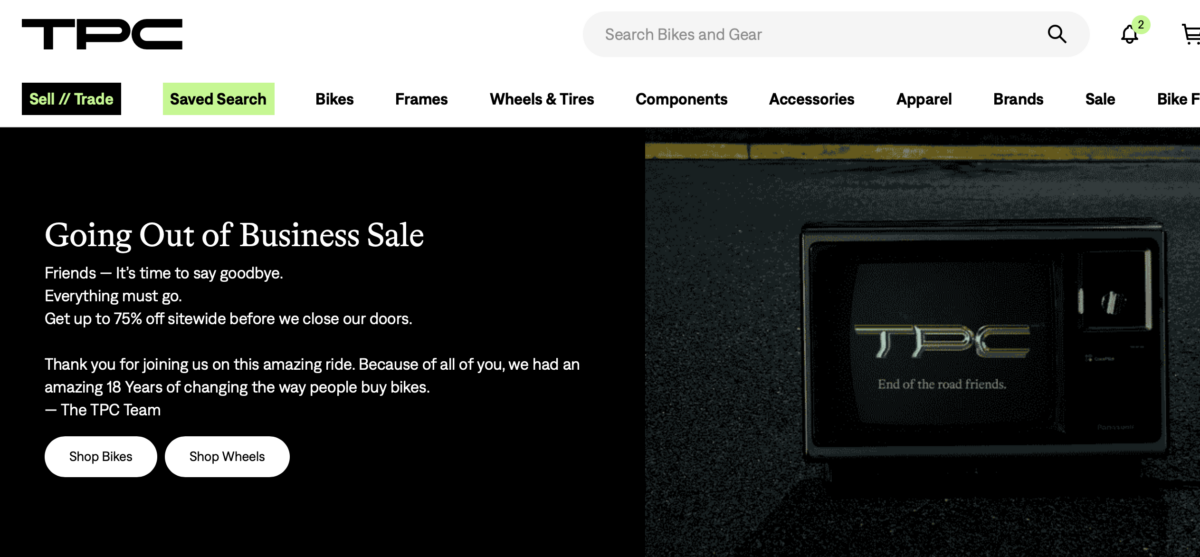Click the TPC logo in header
This screenshot has height=557, width=1200.
point(102,34)
